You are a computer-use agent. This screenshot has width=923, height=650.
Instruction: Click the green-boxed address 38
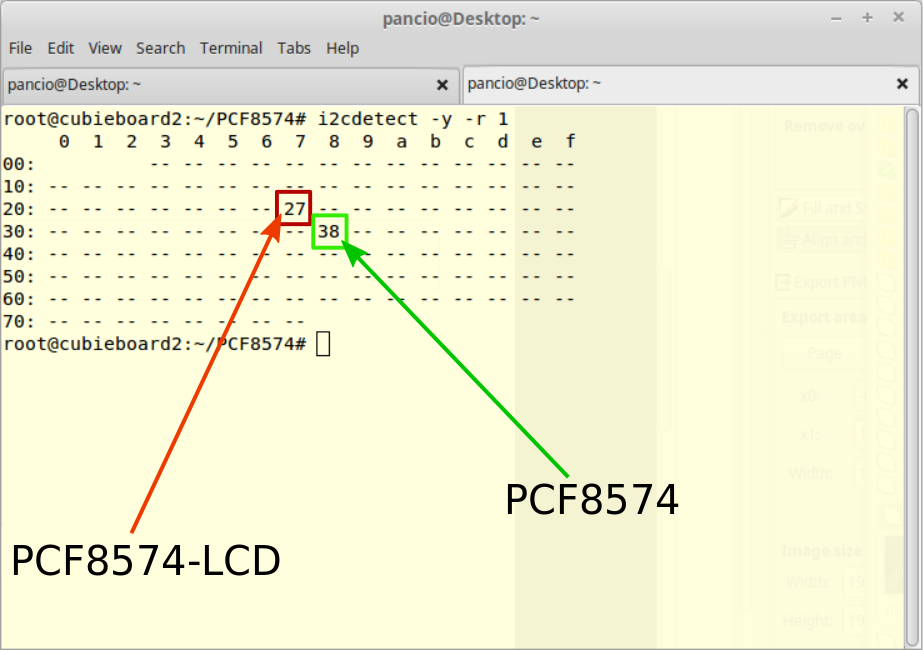[x=329, y=232]
